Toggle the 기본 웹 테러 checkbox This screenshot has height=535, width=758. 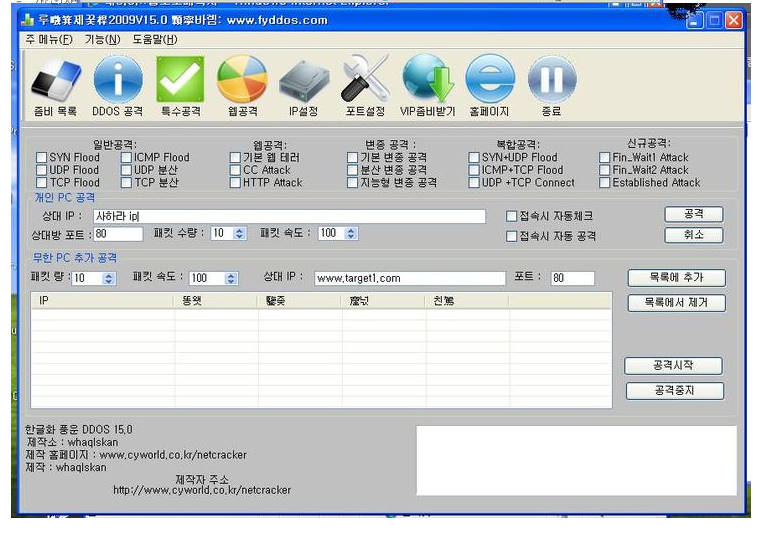tap(235, 158)
